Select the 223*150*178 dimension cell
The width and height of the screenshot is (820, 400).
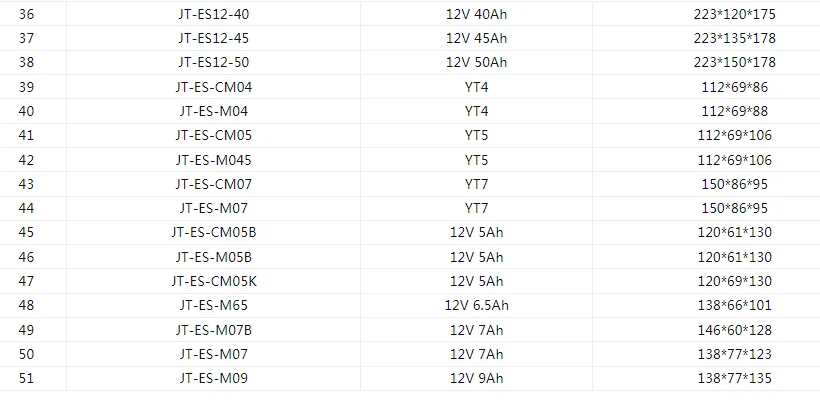734,62
